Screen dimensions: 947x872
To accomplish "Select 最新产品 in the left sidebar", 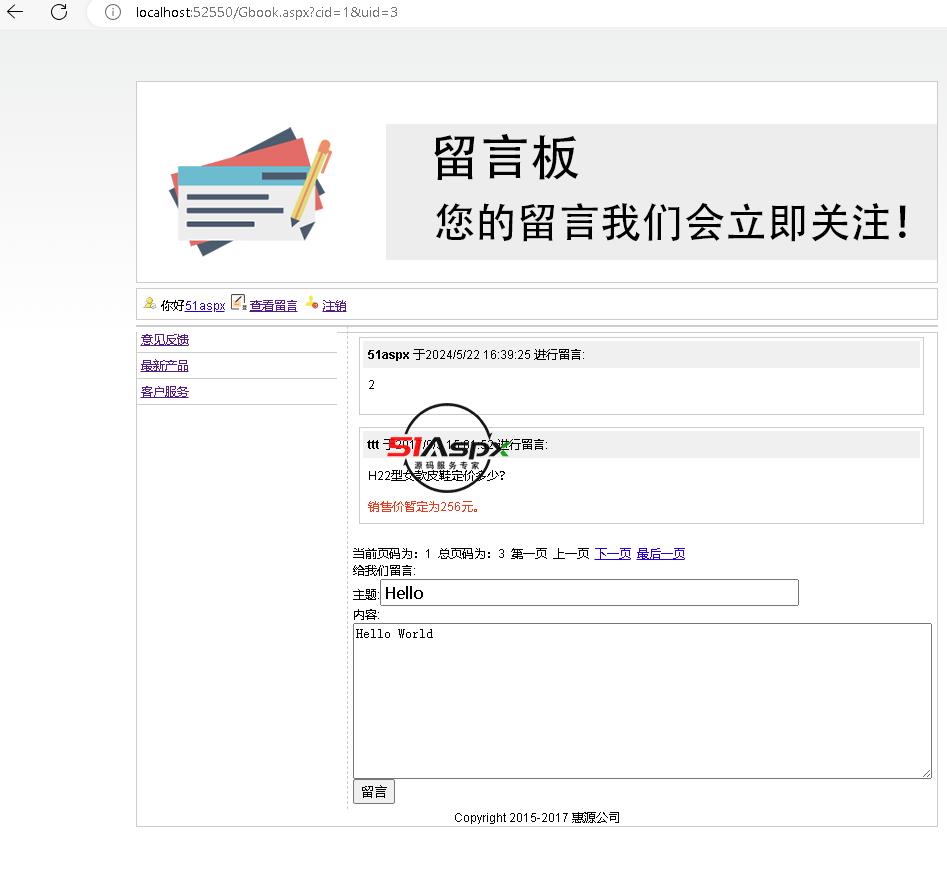I will pos(165,366).
